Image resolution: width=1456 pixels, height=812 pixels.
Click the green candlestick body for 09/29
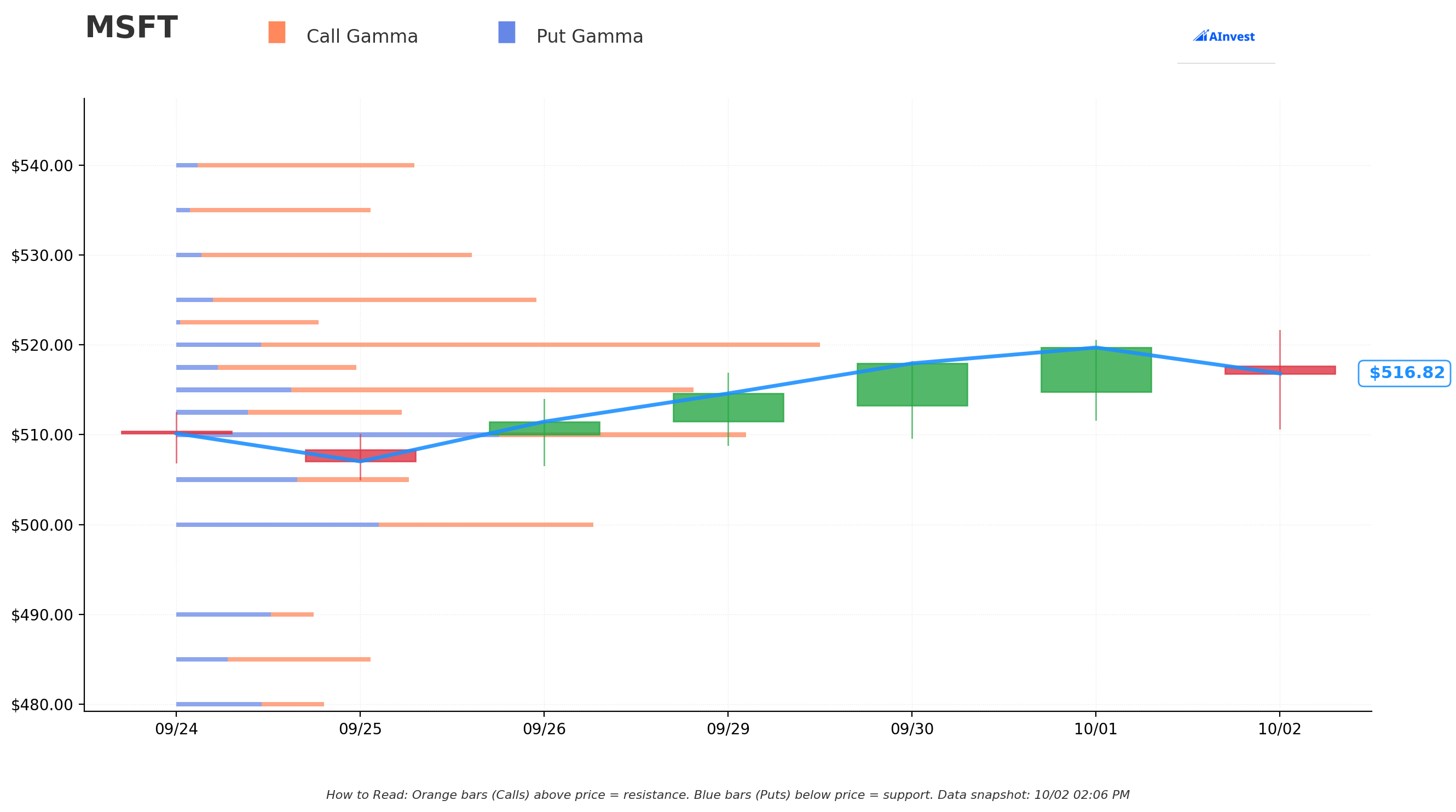(x=728, y=408)
